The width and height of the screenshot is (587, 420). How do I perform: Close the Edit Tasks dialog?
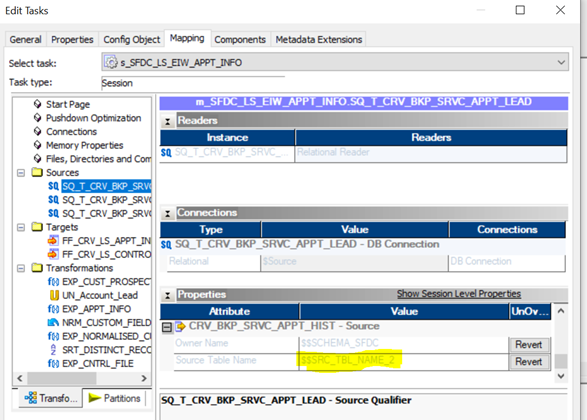point(560,10)
